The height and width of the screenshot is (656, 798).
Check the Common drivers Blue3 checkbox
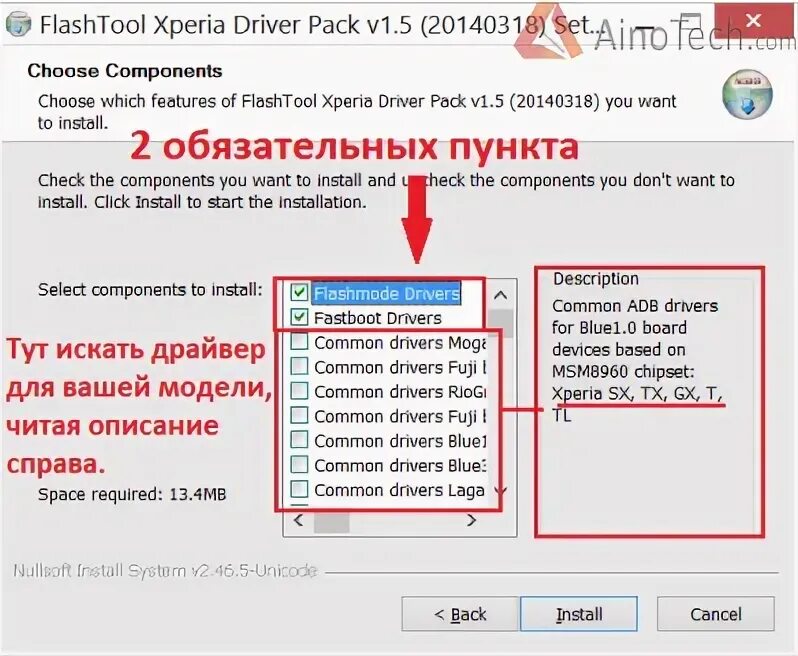(x=299, y=464)
